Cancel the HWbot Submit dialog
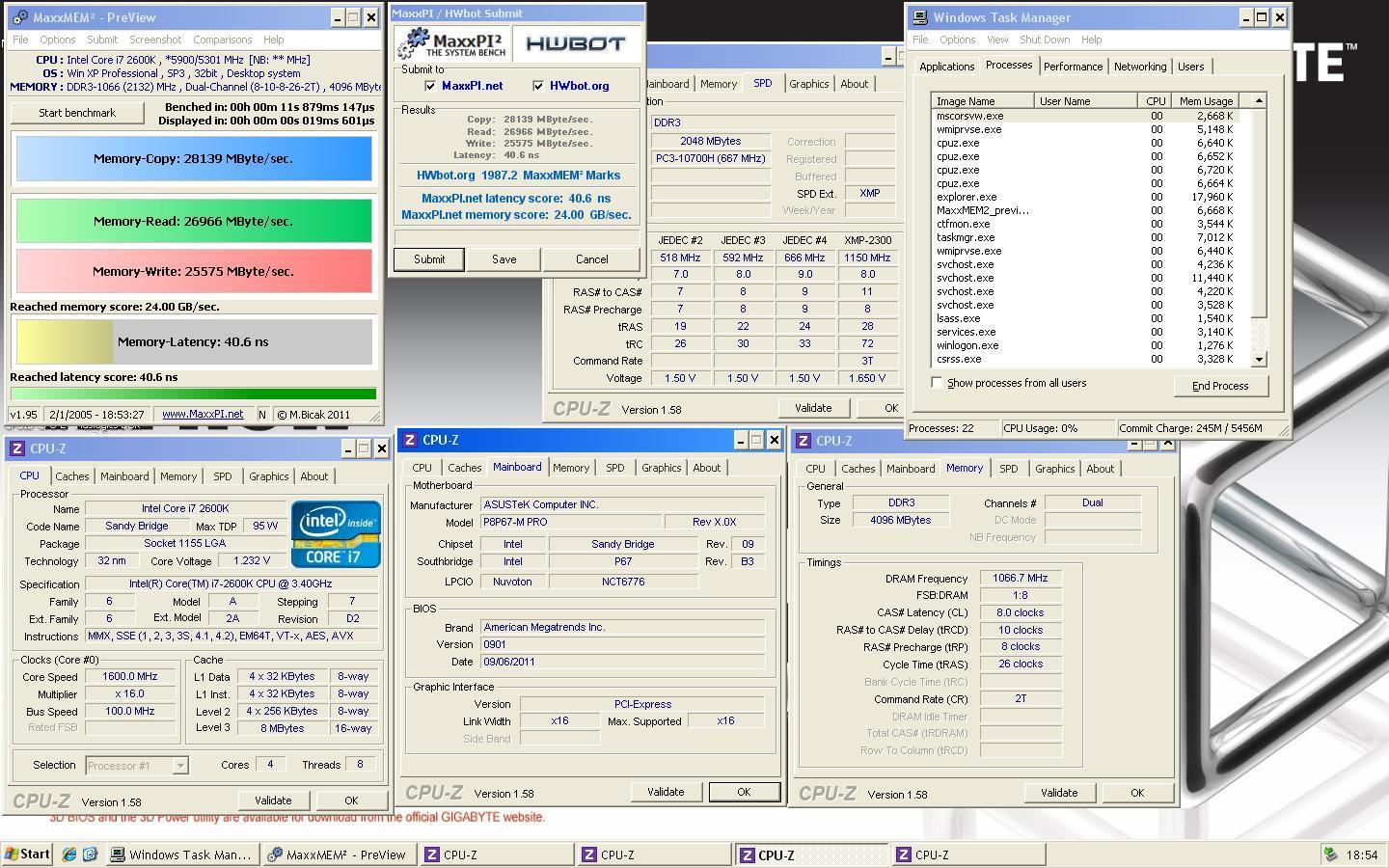Screen dimensions: 1389x868 (x=591, y=259)
